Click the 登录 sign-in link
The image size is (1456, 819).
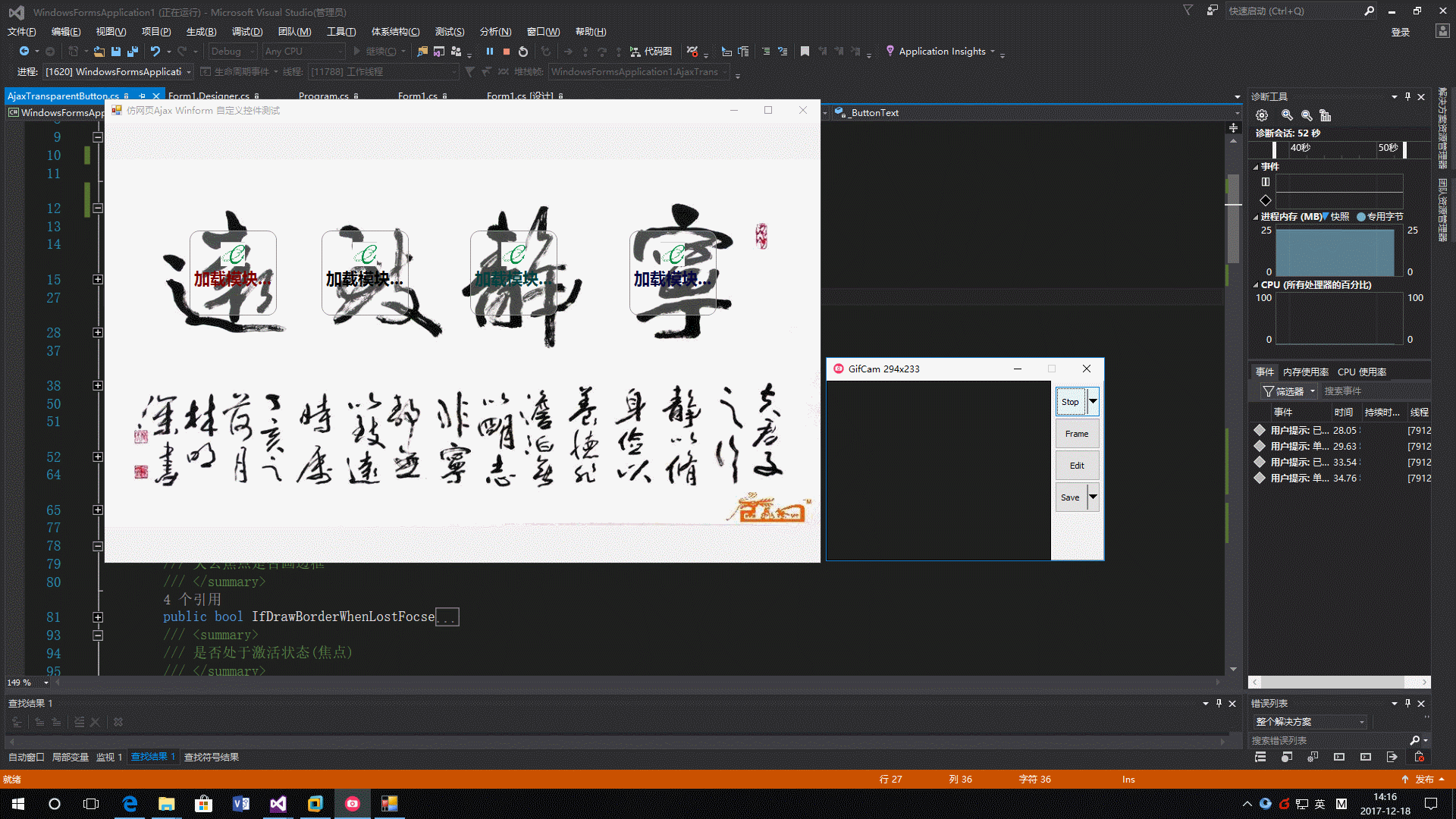(1400, 32)
